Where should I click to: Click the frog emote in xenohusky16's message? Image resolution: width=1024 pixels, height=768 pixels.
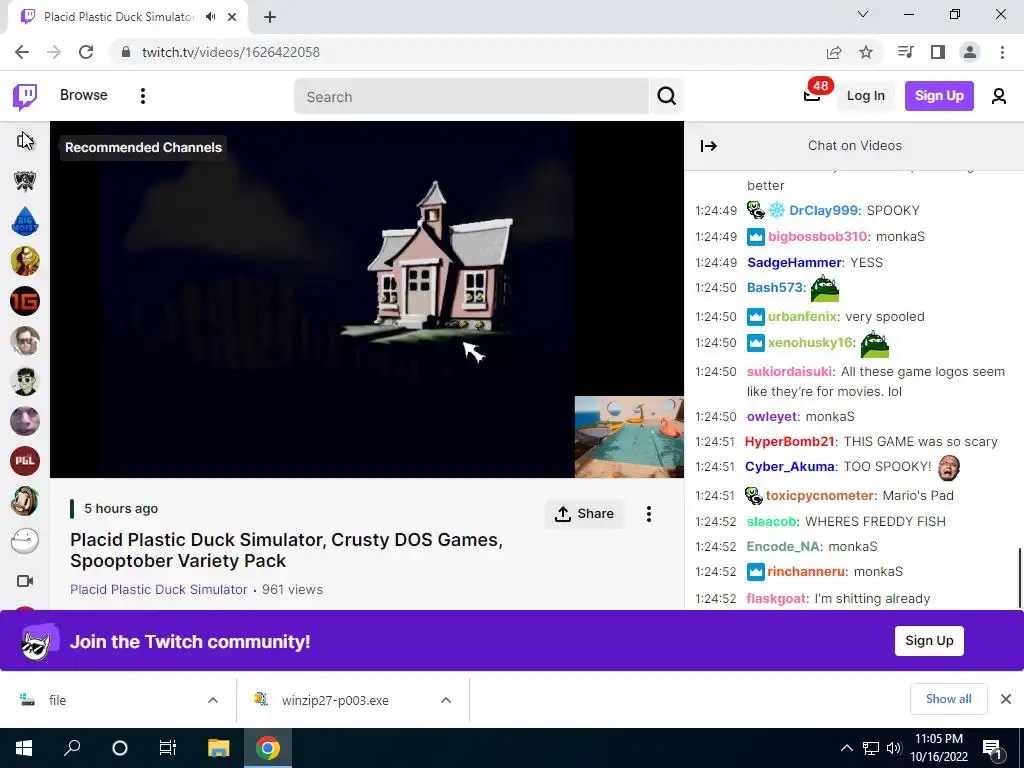pyautogui.click(x=874, y=344)
